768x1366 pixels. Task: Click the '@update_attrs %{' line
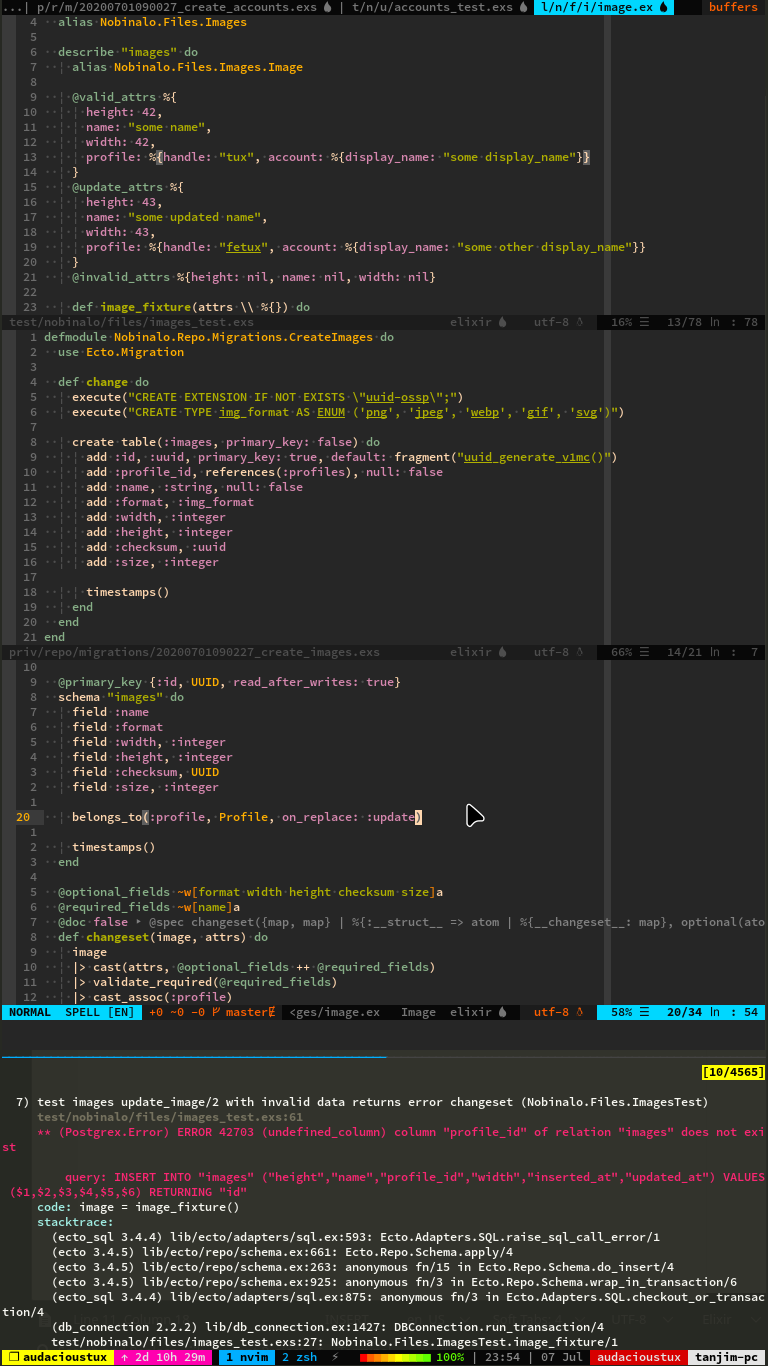tap(128, 187)
